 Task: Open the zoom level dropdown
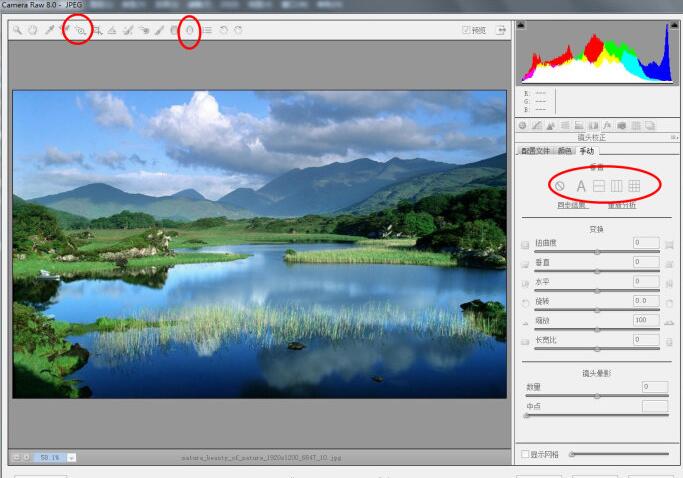click(x=71, y=458)
